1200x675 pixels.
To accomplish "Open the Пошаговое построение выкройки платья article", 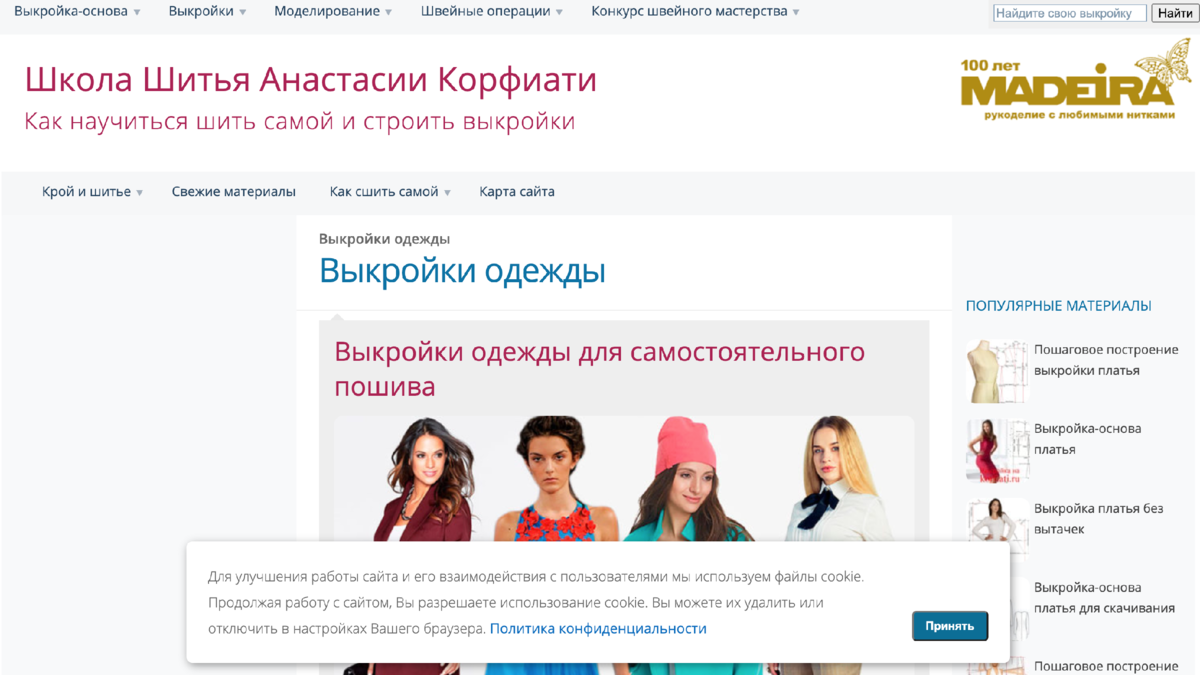I will [x=1105, y=360].
